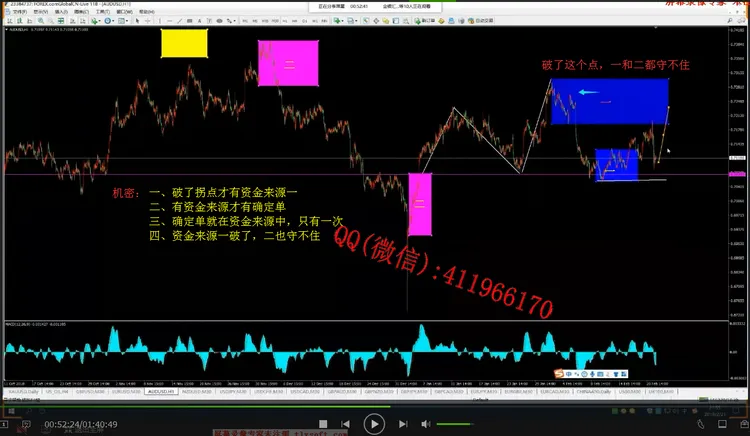Viewport: 750px width, 436px height.
Task: Pick the horizontal line drawing tool
Action: 170,21
